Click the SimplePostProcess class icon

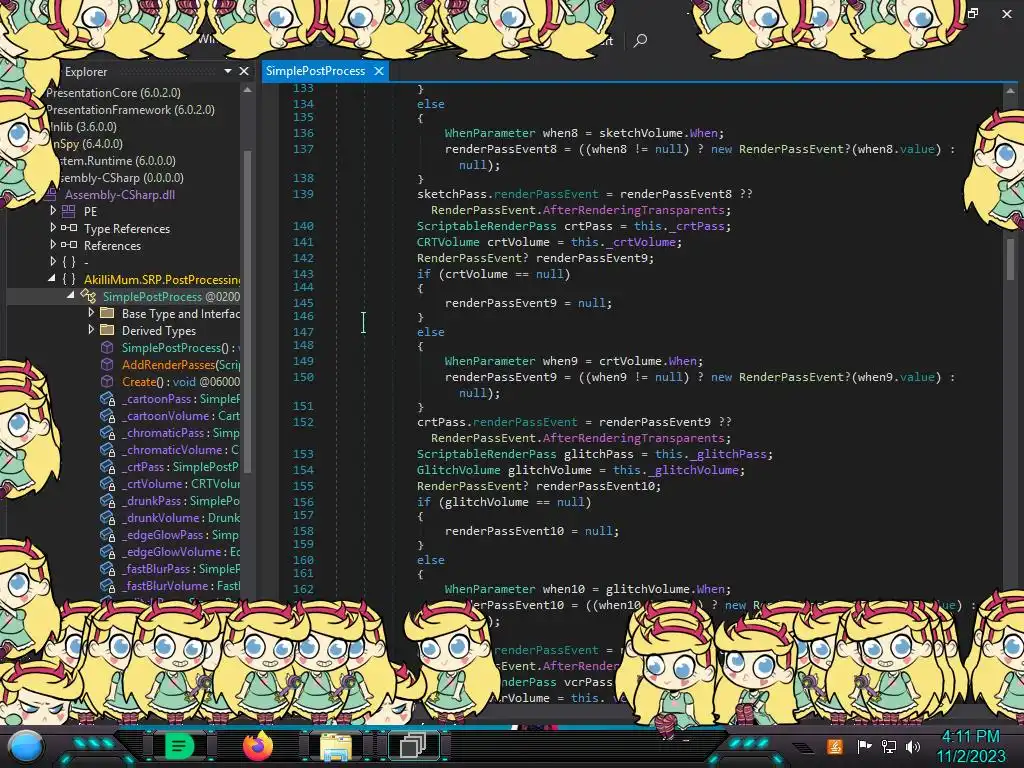pos(88,296)
